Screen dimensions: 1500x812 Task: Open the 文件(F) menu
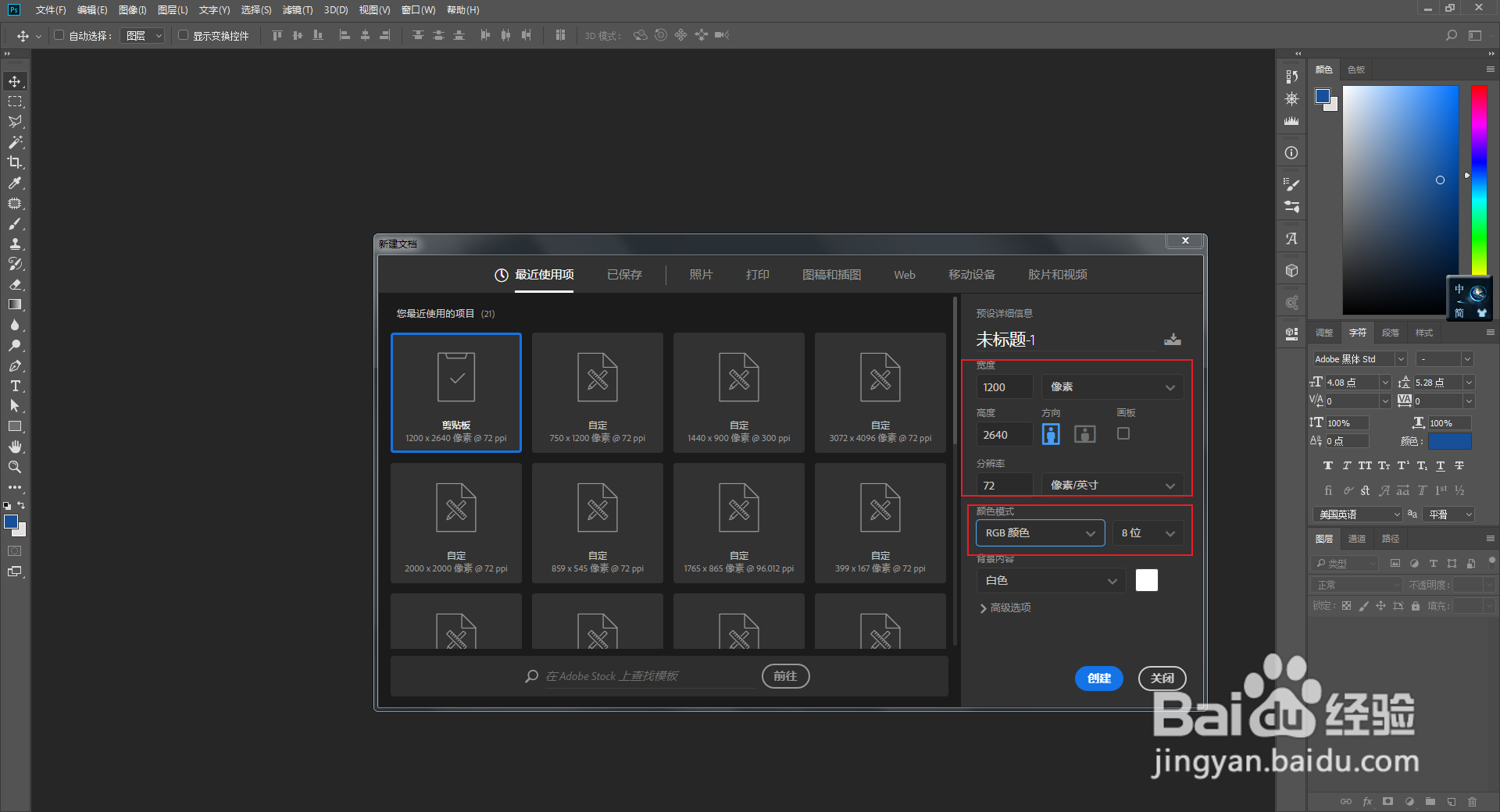pyautogui.click(x=51, y=10)
